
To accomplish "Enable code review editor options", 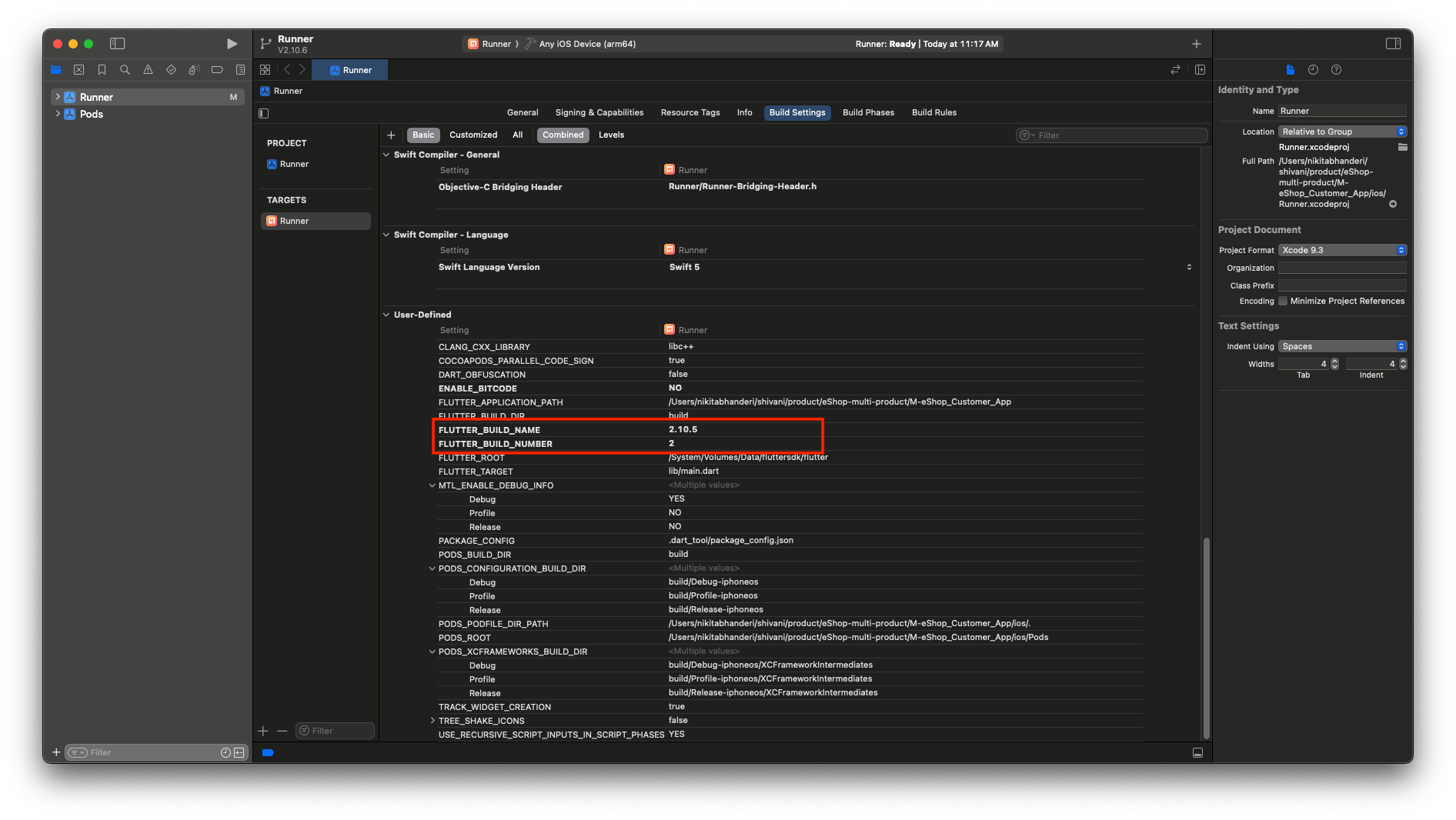I will pyautogui.click(x=1175, y=70).
